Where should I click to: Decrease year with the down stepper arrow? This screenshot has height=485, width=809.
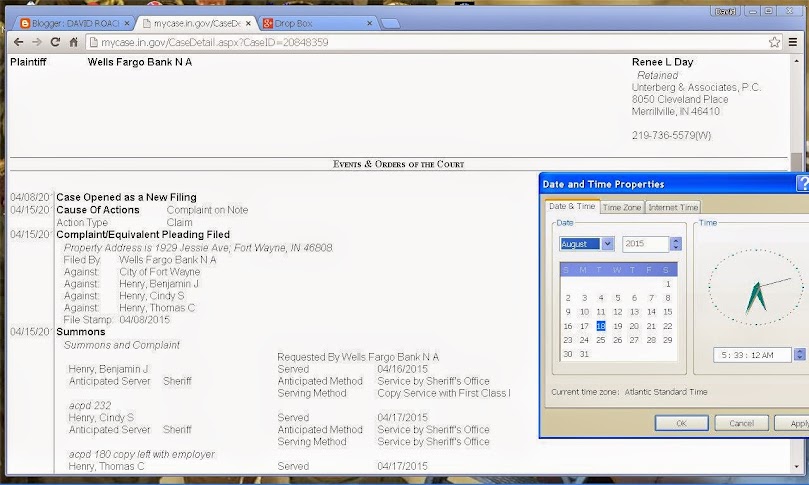click(x=676, y=247)
